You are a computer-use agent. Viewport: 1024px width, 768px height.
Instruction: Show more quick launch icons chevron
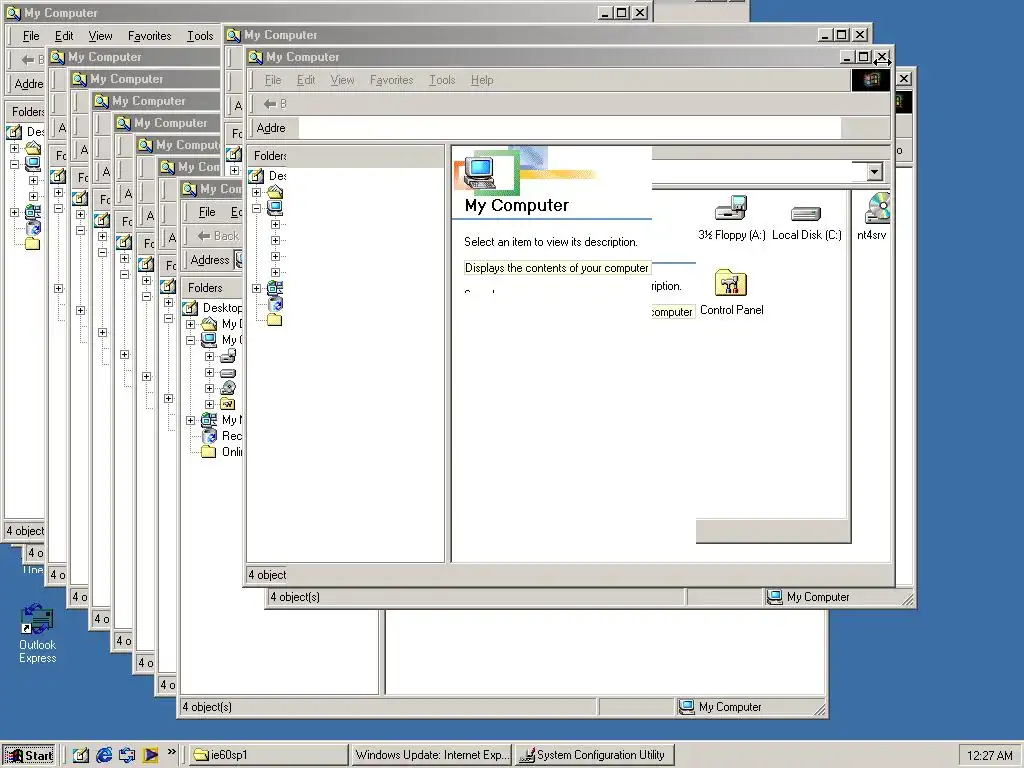point(172,752)
